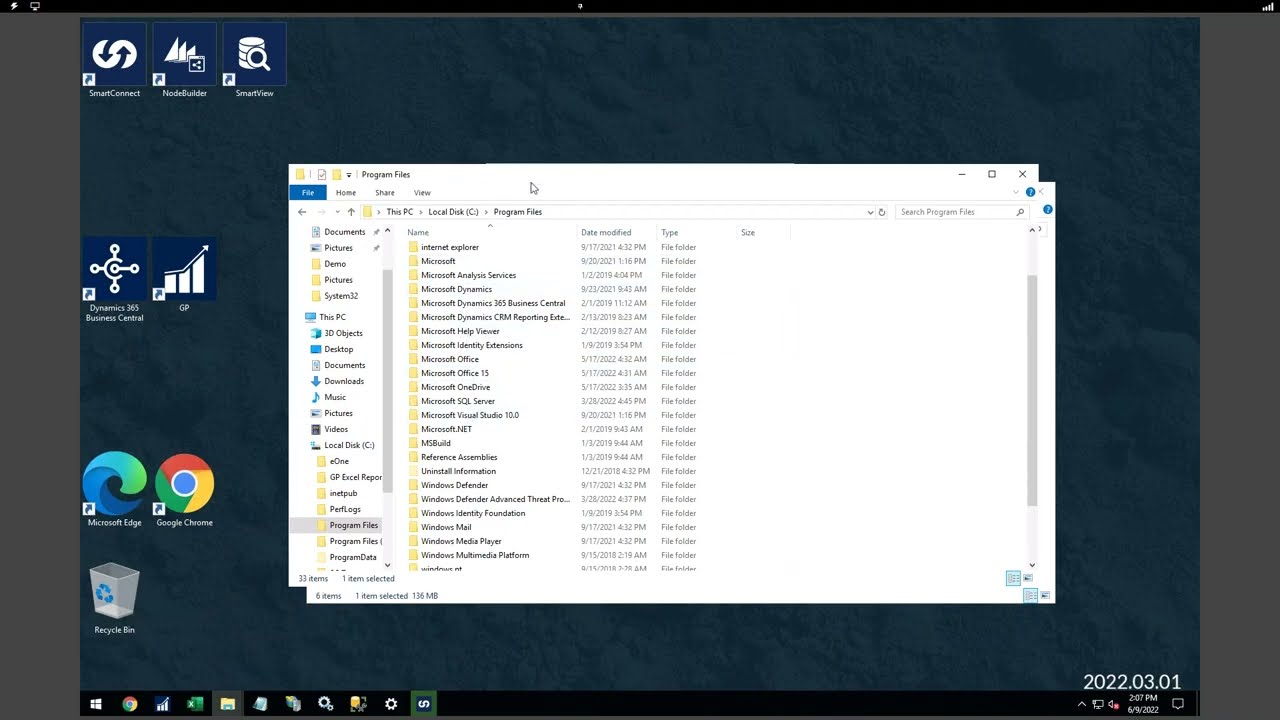Click the File Explorer taskbar icon

(x=228, y=704)
